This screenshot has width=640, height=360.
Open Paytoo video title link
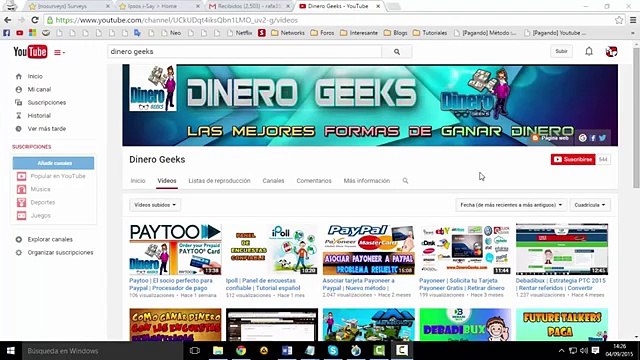171,284
